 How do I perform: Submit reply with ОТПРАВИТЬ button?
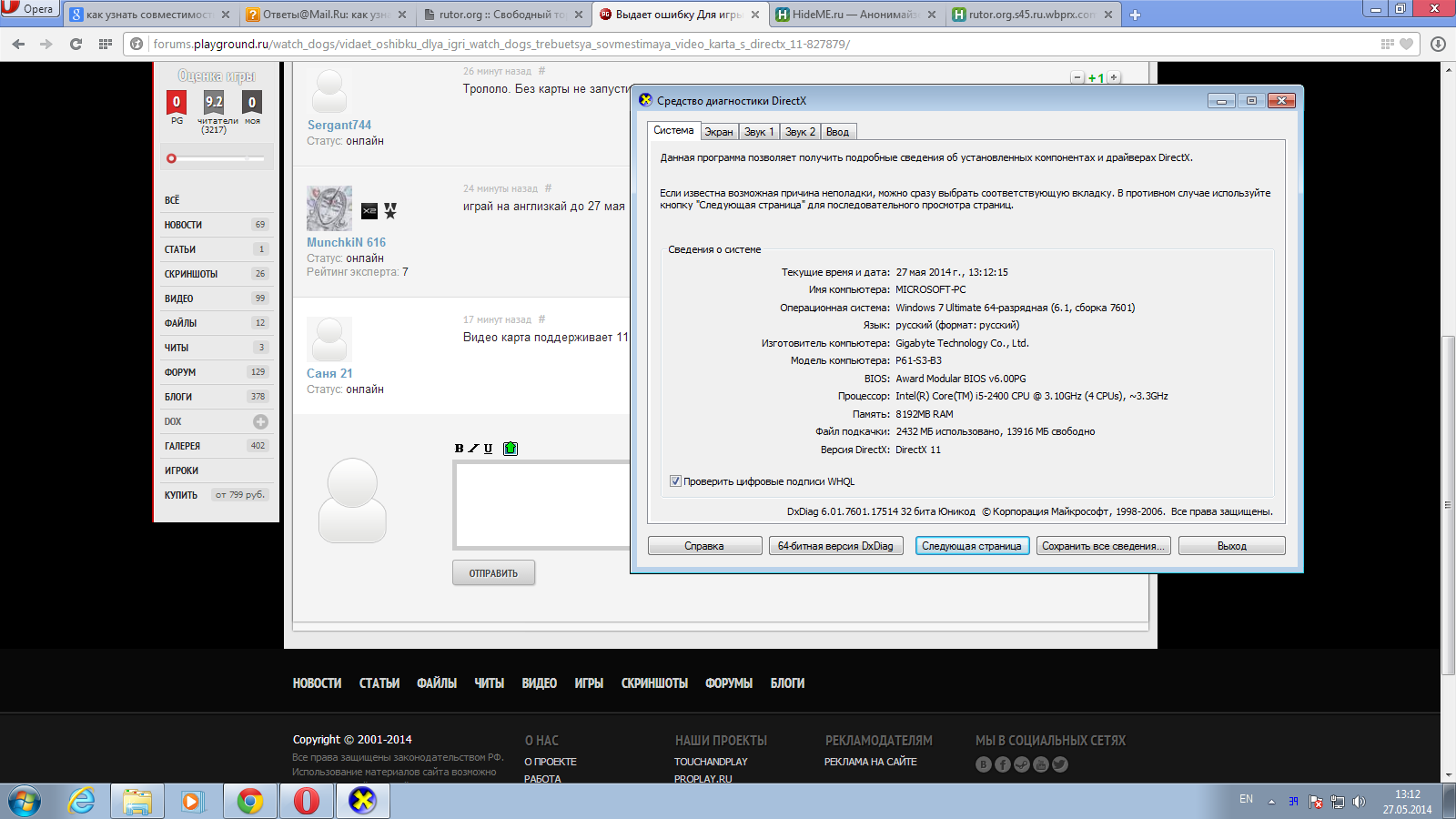point(493,573)
